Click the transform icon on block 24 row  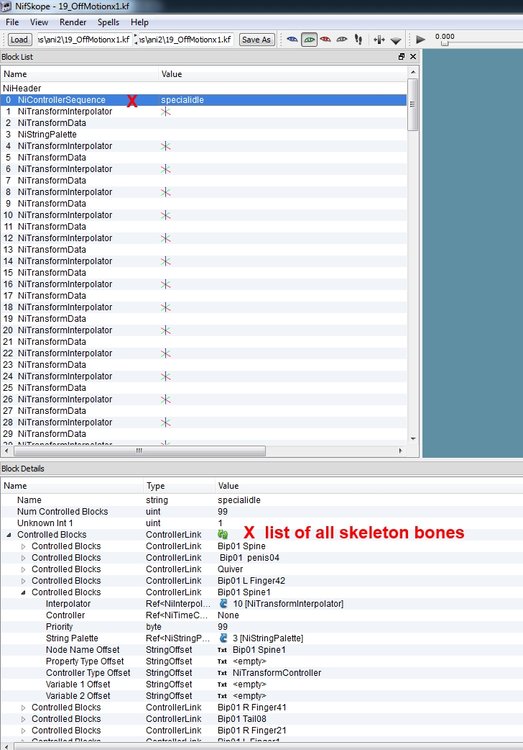(166, 376)
